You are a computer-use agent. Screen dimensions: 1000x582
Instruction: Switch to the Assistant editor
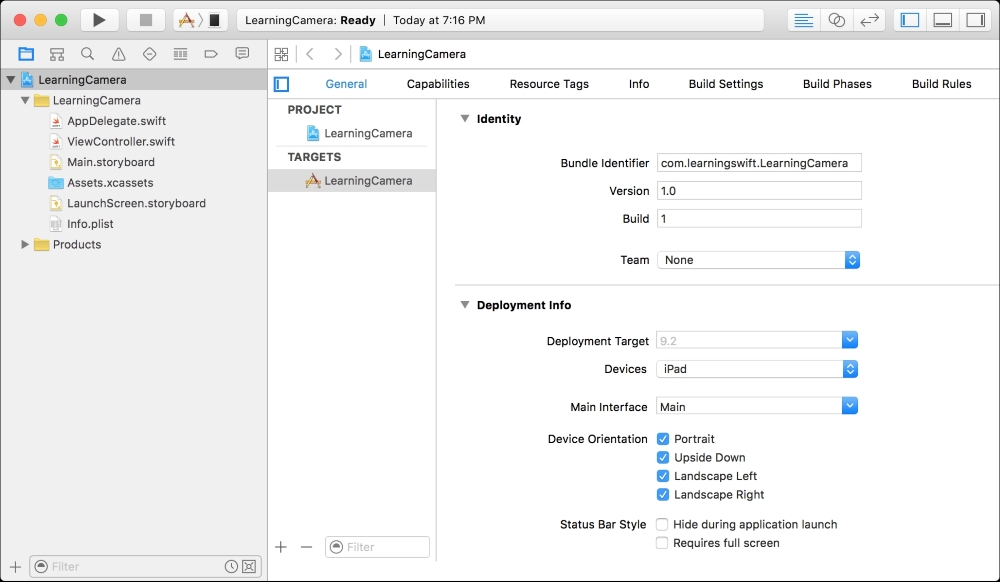pyautogui.click(x=838, y=19)
